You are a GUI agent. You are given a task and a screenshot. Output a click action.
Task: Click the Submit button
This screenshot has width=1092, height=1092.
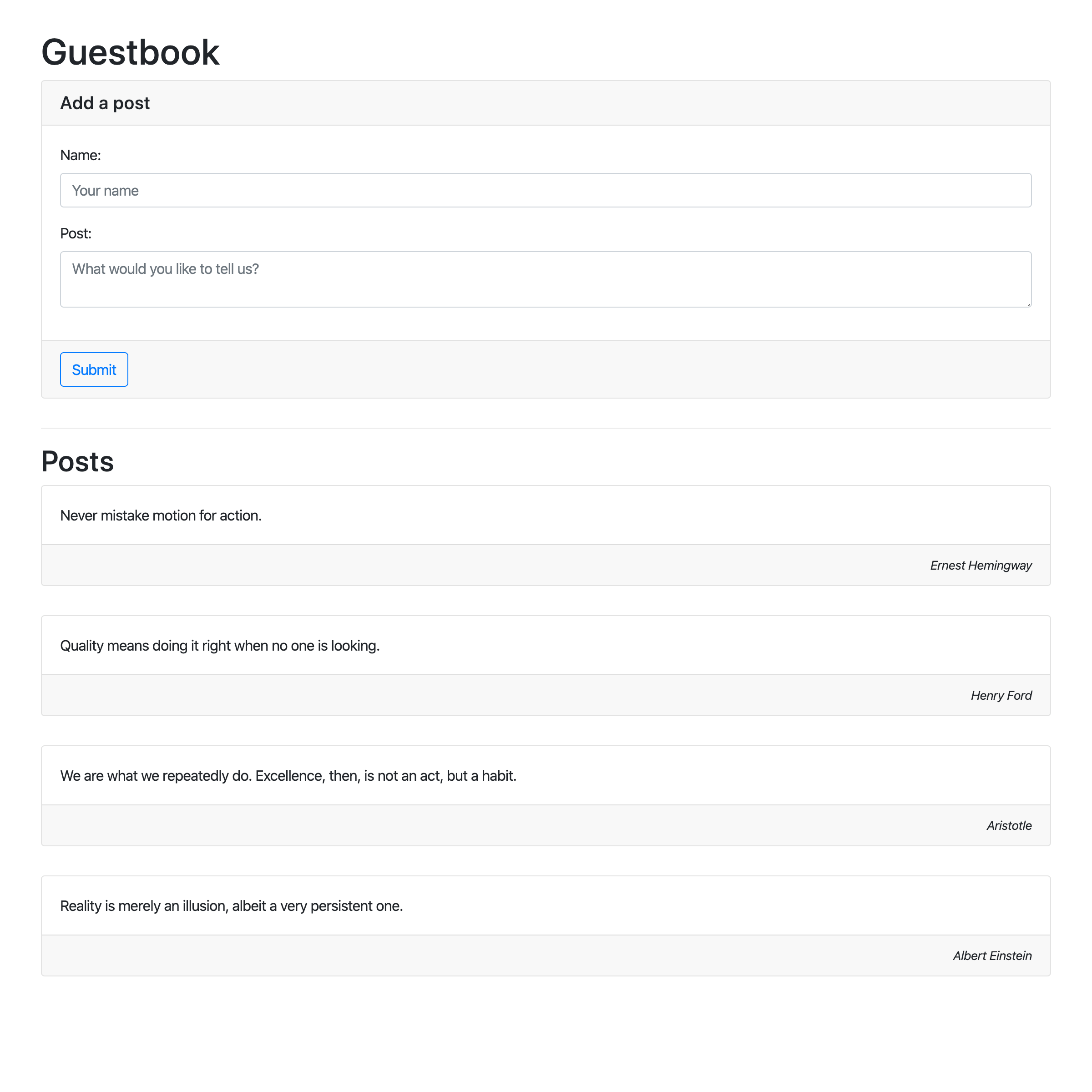click(x=94, y=369)
